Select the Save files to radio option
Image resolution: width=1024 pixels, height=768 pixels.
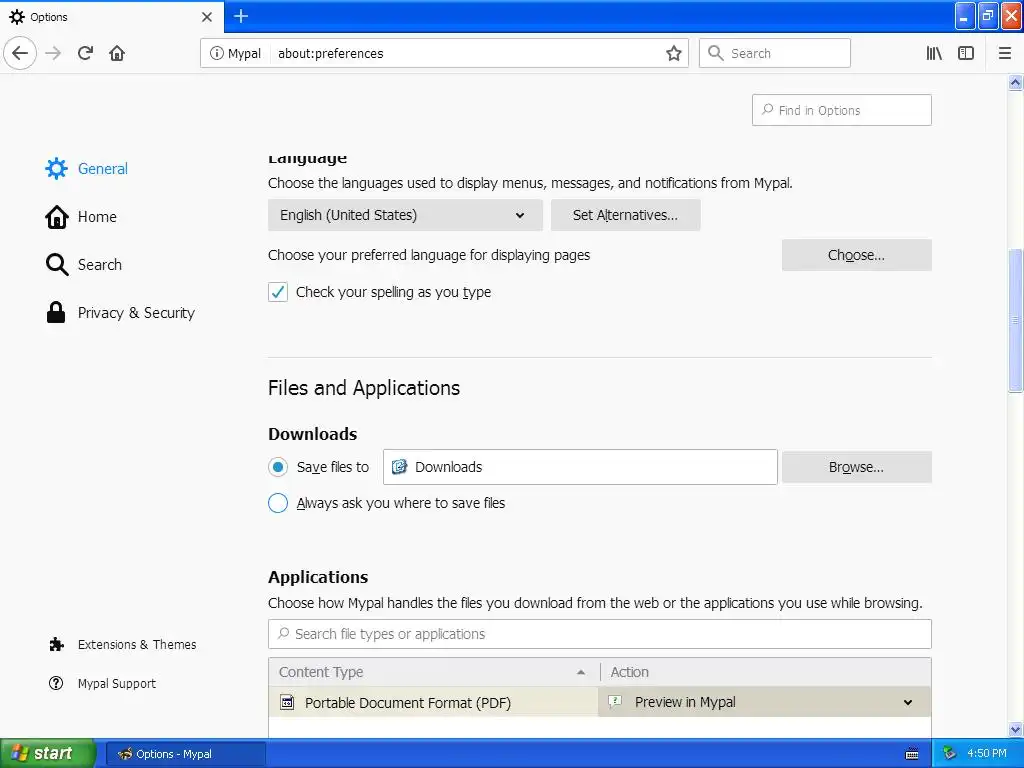click(x=278, y=467)
